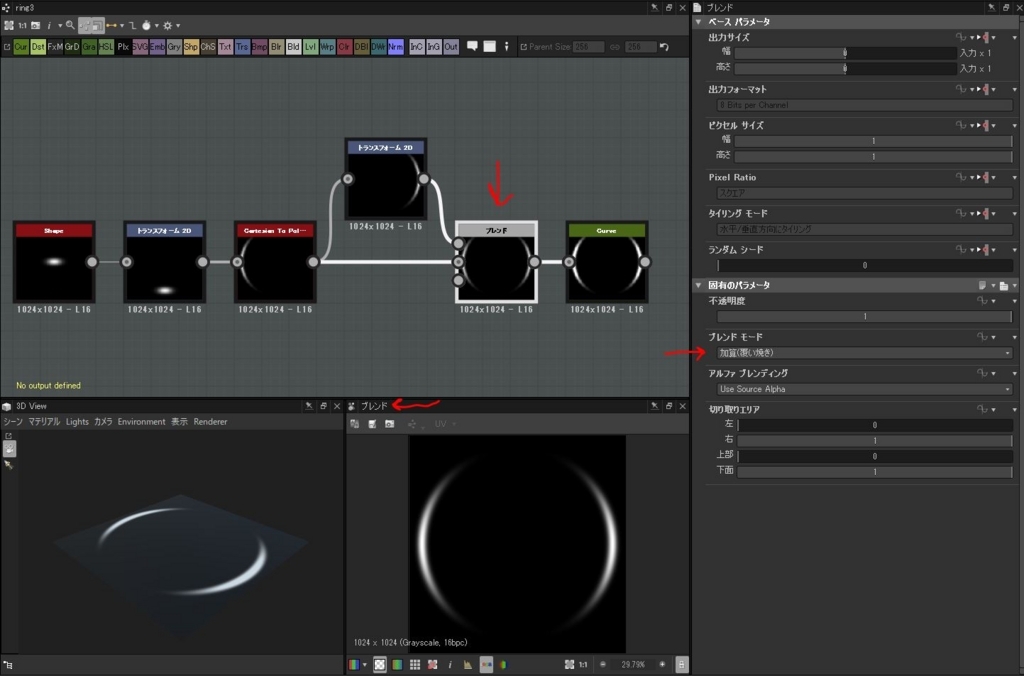Add a Distance node using the Dst button
The height and width of the screenshot is (676, 1024).
38,47
